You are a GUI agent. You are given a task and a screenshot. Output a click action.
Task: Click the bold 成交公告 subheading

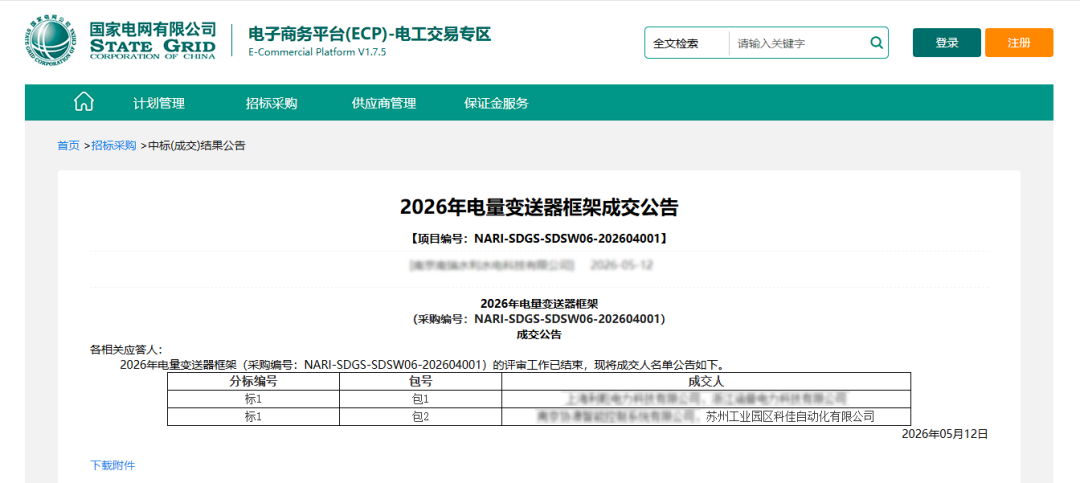pyautogui.click(x=539, y=335)
